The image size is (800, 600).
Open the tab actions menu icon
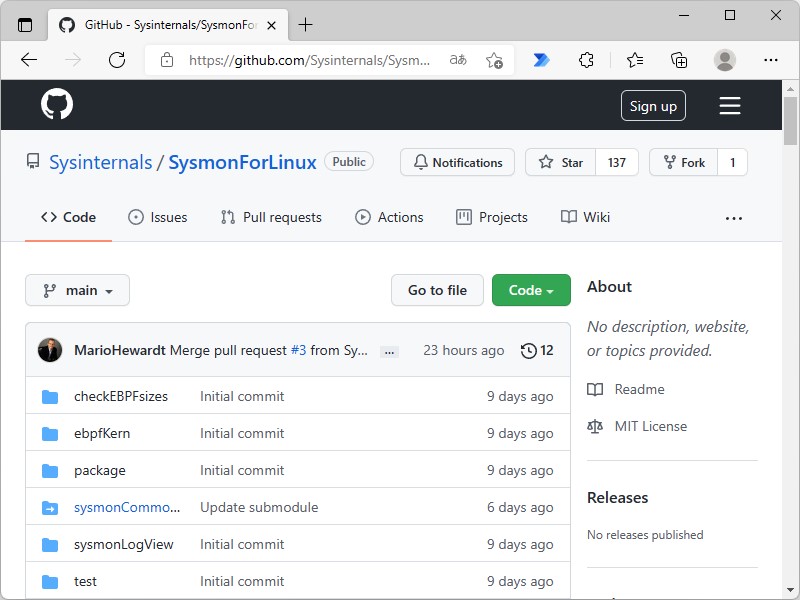pos(24,24)
